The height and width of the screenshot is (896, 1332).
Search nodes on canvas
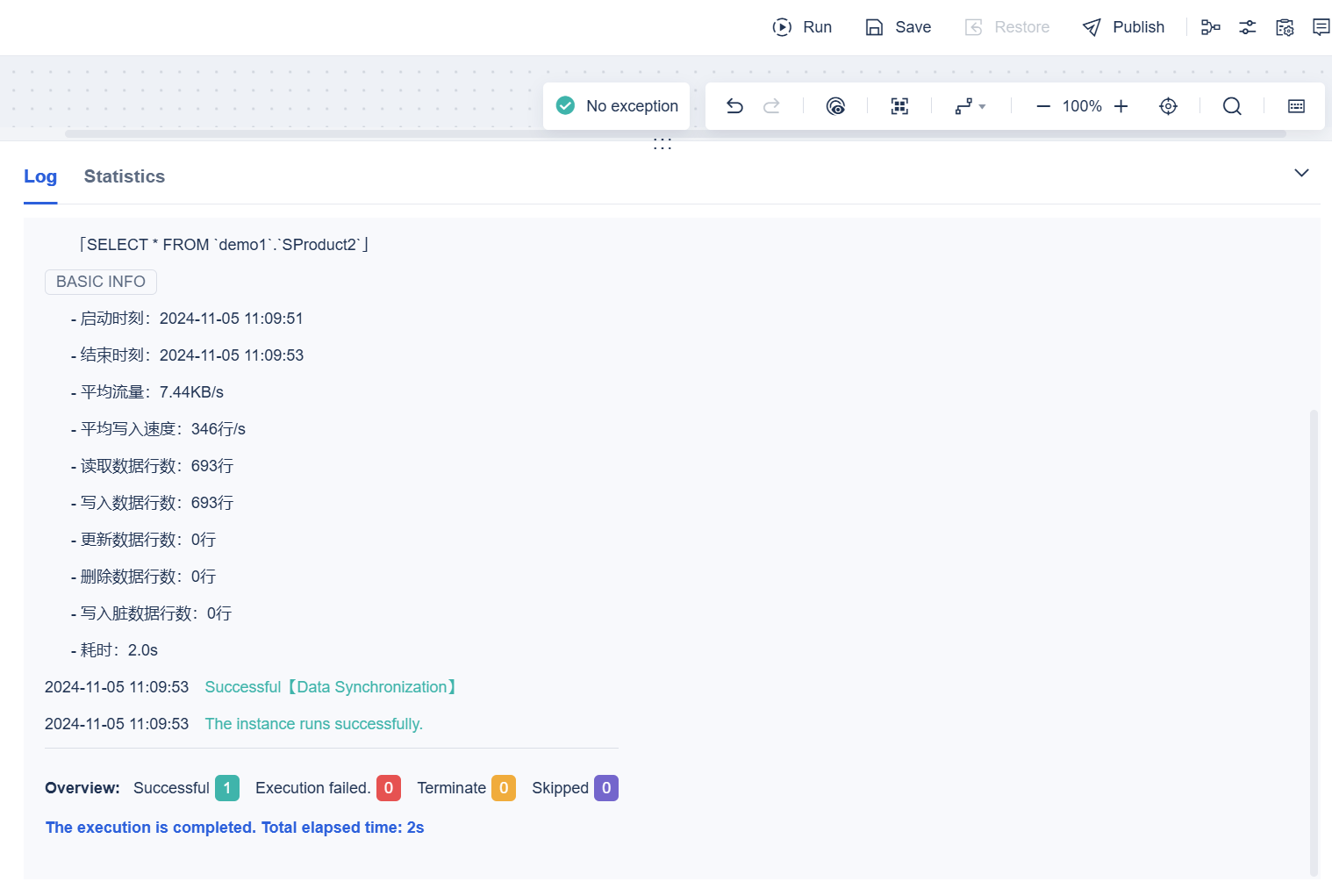[x=1232, y=106]
